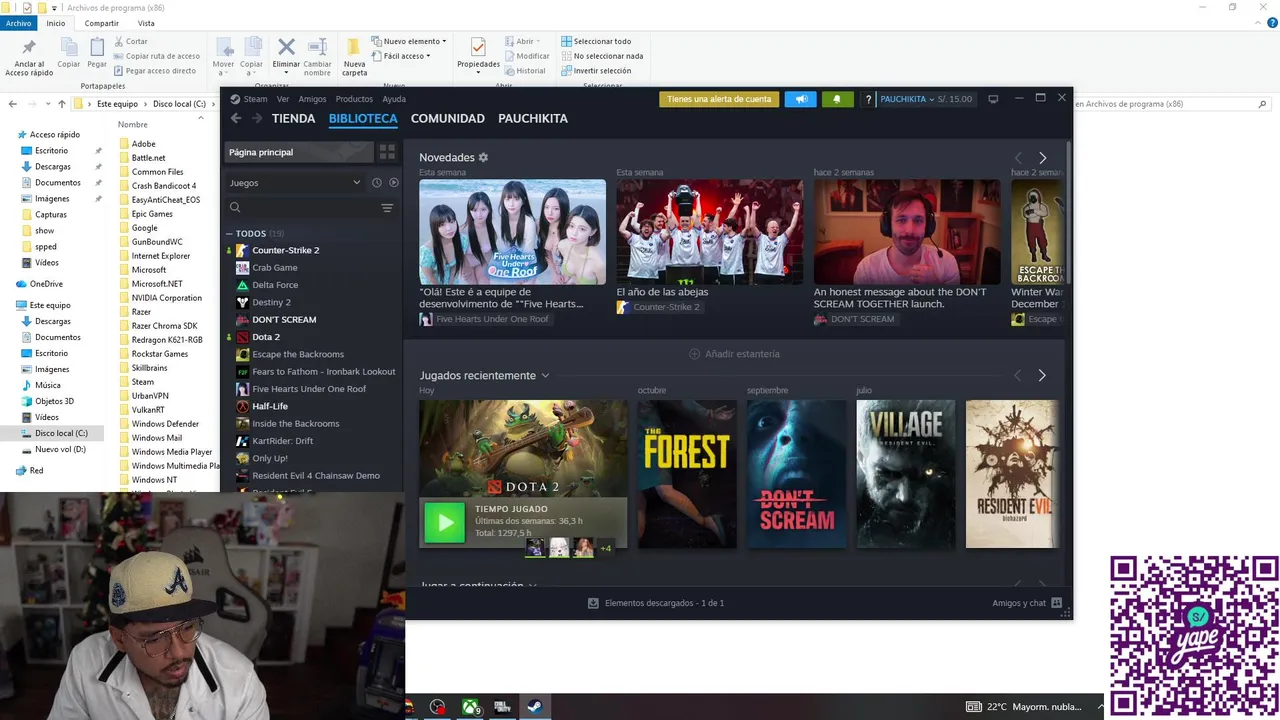Sort library by recent activity clock icon
This screenshot has width=1280, height=720.
(376, 183)
